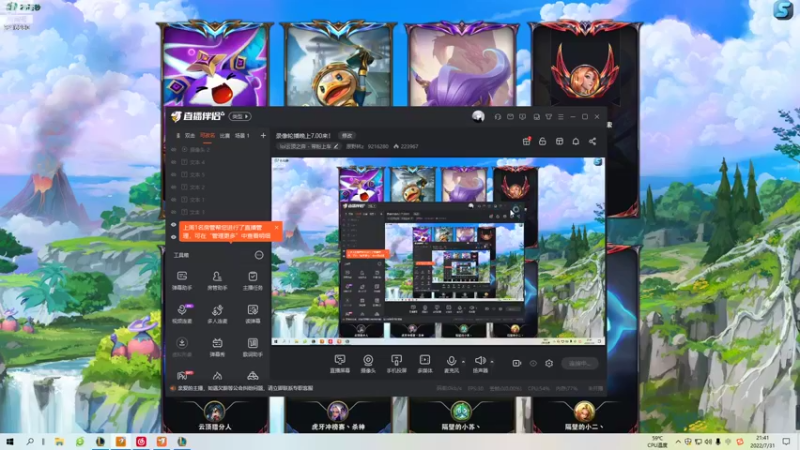Open the 弹幕秀 TV-shaped tool
The width and height of the screenshot is (800, 450).
point(217,347)
